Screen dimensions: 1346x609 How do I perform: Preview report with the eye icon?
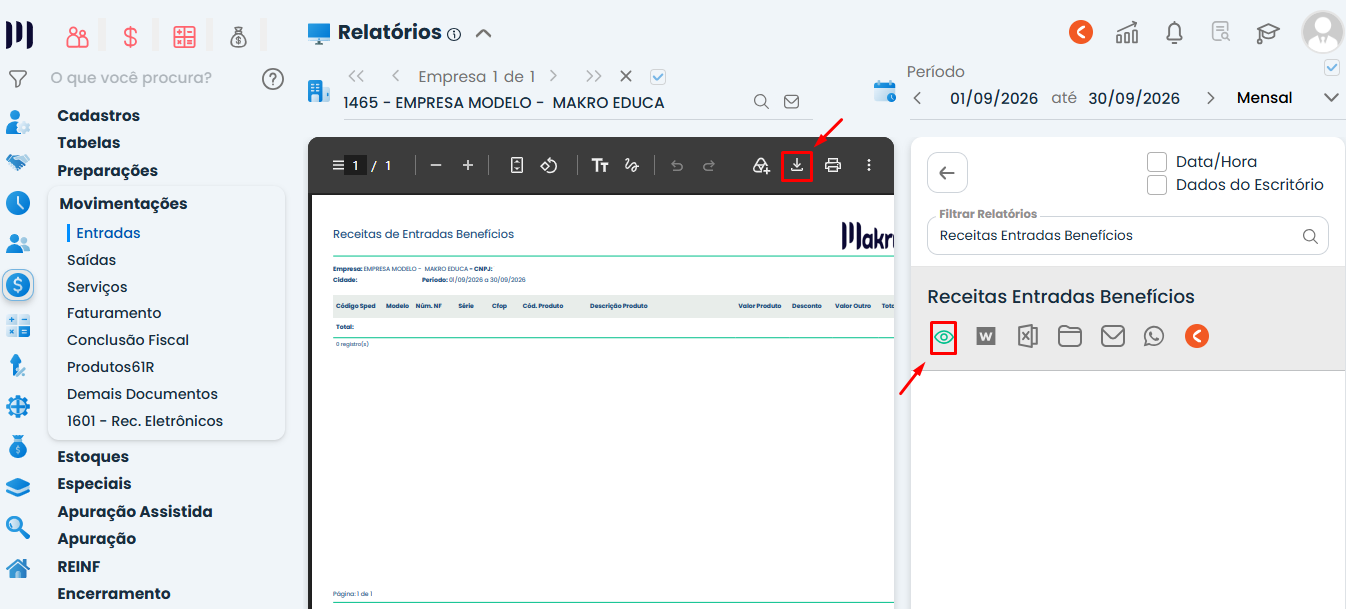click(x=943, y=337)
